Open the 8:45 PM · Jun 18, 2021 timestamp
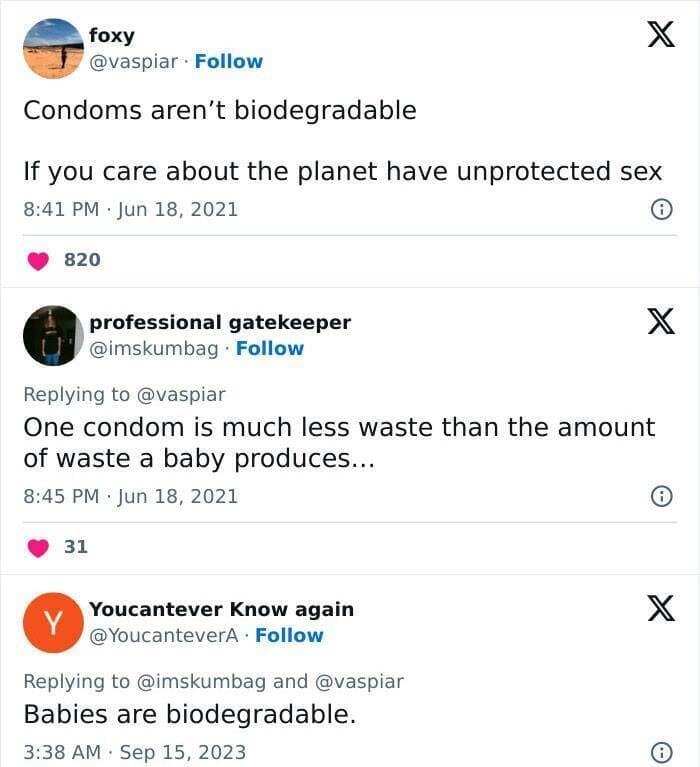The height and width of the screenshot is (767, 700). (x=131, y=496)
